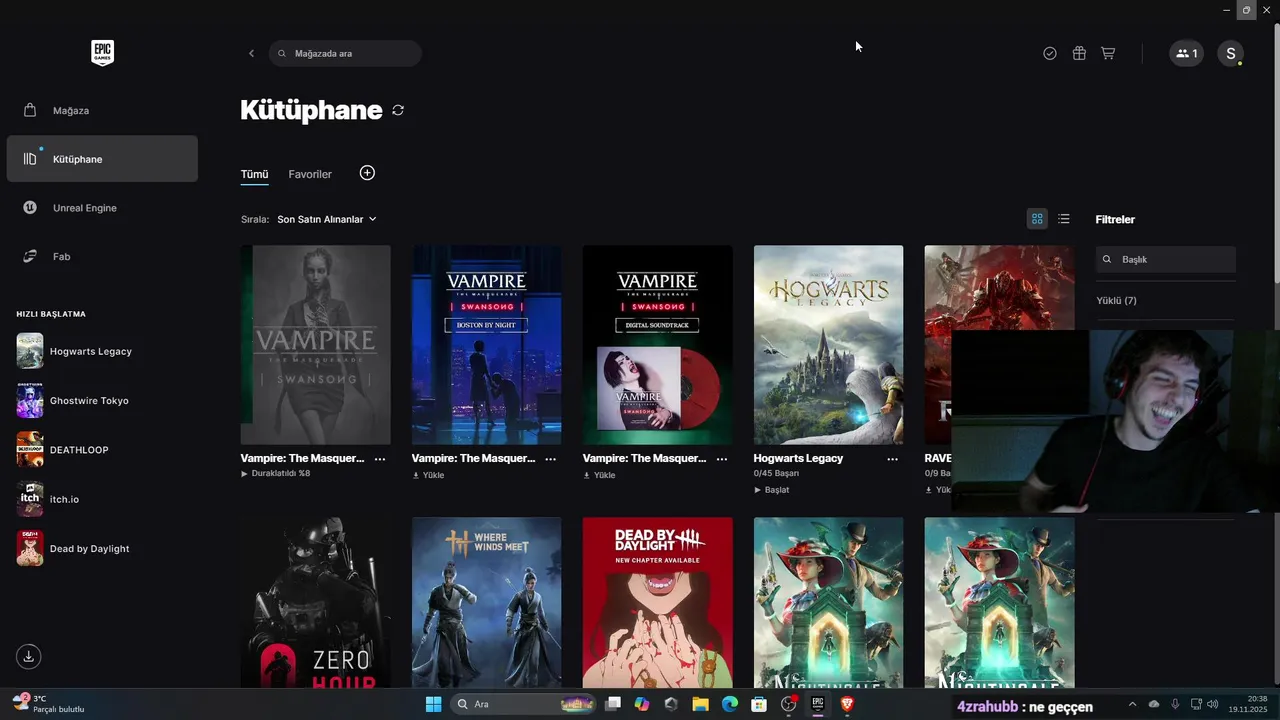The image size is (1280, 720).
Task: Show hidden system tray icons
Action: tap(1132, 704)
